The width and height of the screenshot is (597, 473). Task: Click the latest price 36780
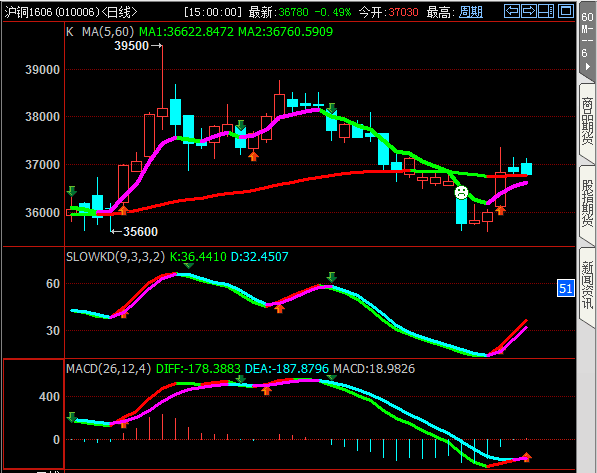click(x=293, y=12)
